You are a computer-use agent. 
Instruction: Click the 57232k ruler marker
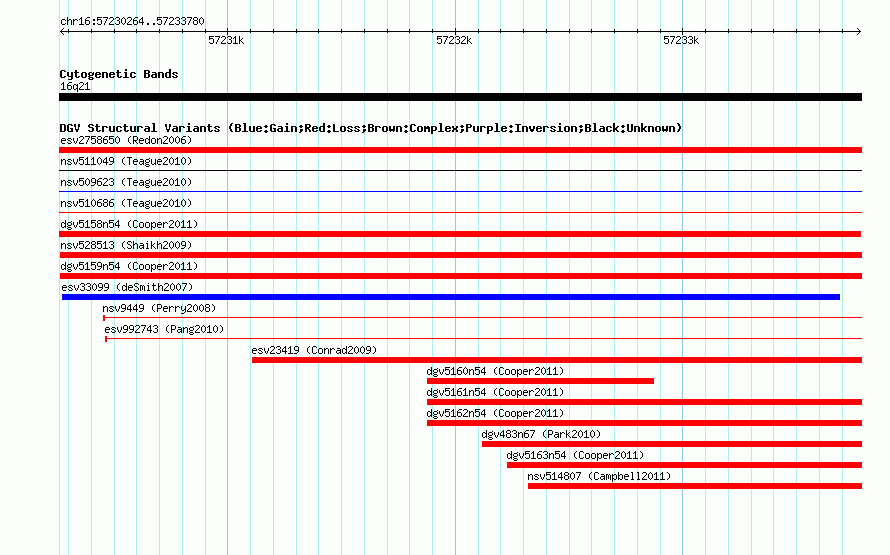point(454,40)
